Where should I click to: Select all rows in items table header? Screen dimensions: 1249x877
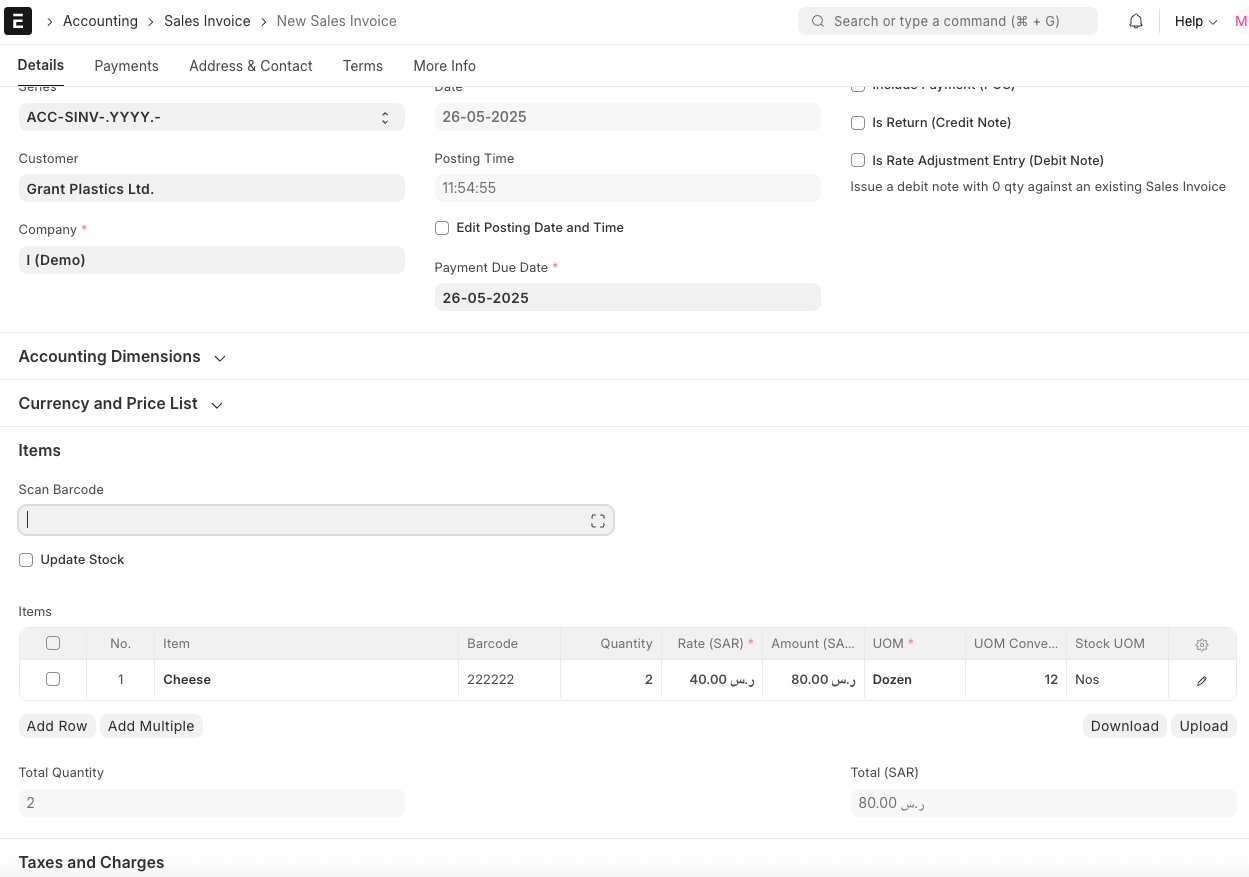click(53, 643)
